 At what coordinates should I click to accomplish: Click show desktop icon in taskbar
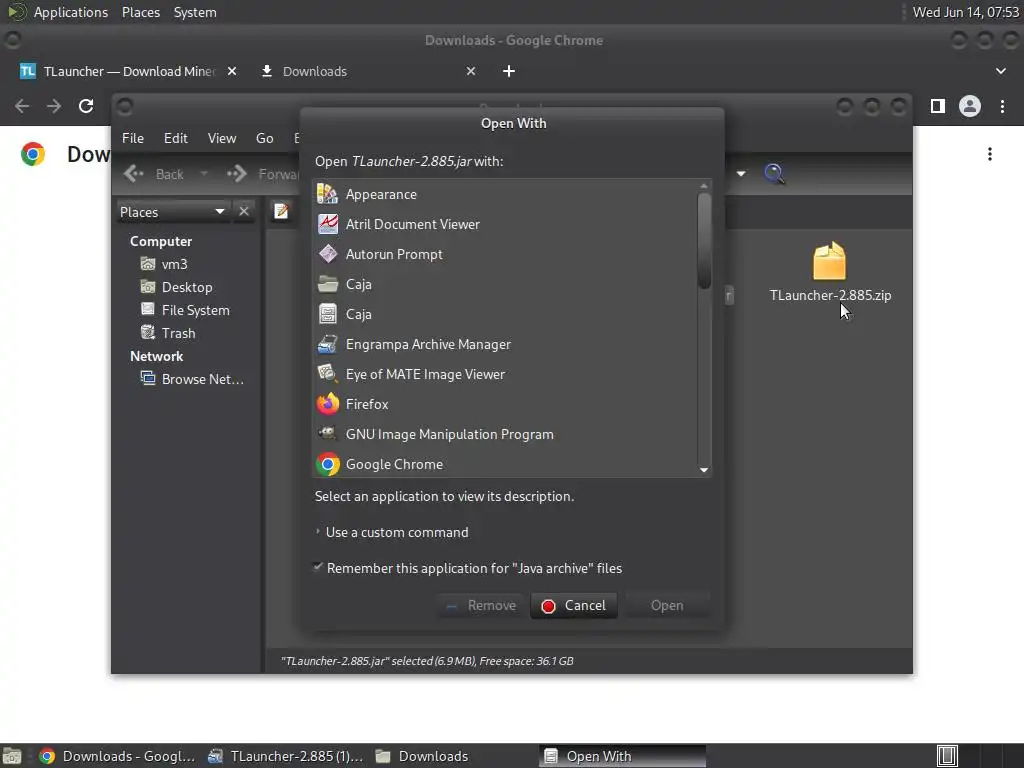tap(12, 756)
